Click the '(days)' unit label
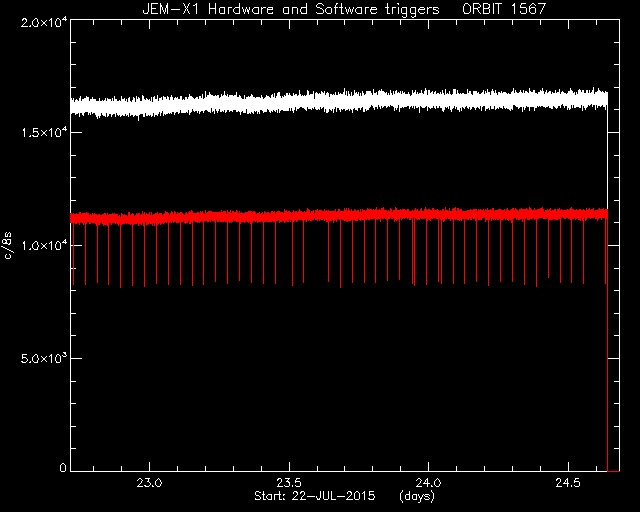Screen dimensions: 640x512 point(417,496)
